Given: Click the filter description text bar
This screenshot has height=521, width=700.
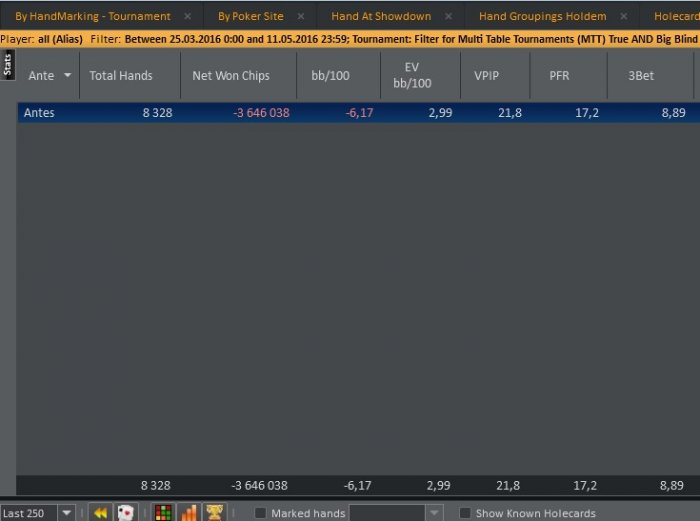Looking at the screenshot, I should (394, 39).
